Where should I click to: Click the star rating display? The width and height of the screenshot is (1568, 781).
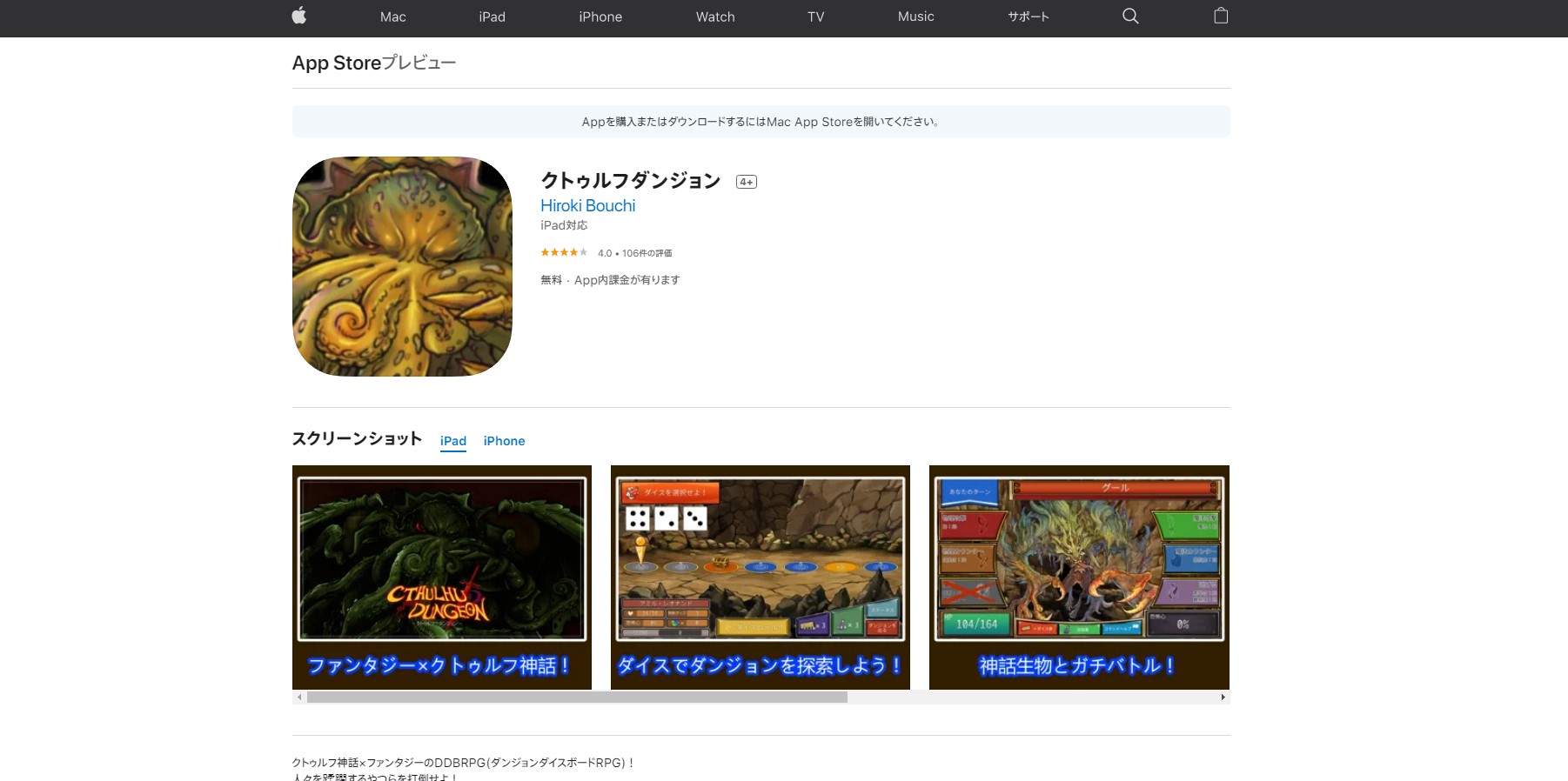point(564,253)
